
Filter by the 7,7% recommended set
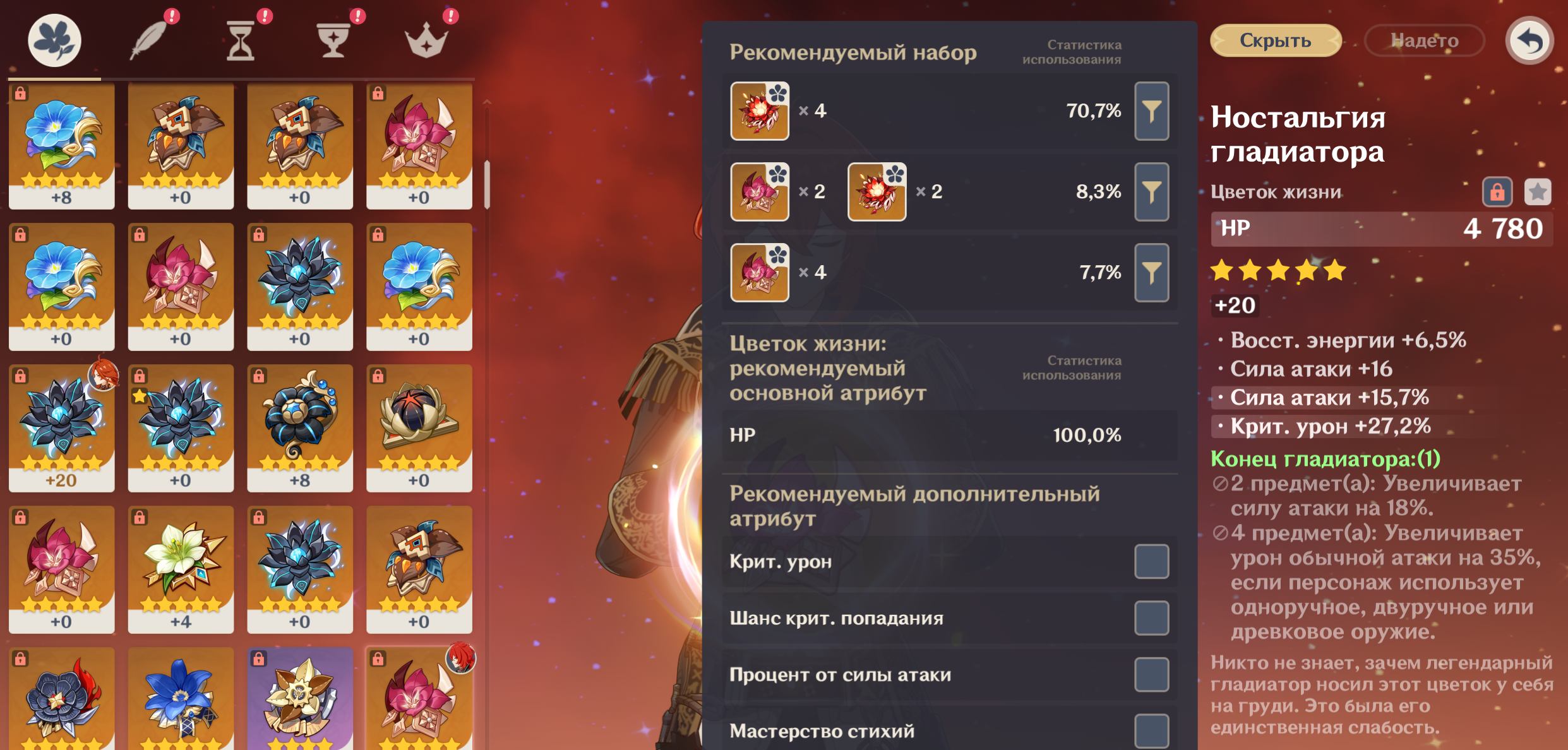tap(1151, 273)
